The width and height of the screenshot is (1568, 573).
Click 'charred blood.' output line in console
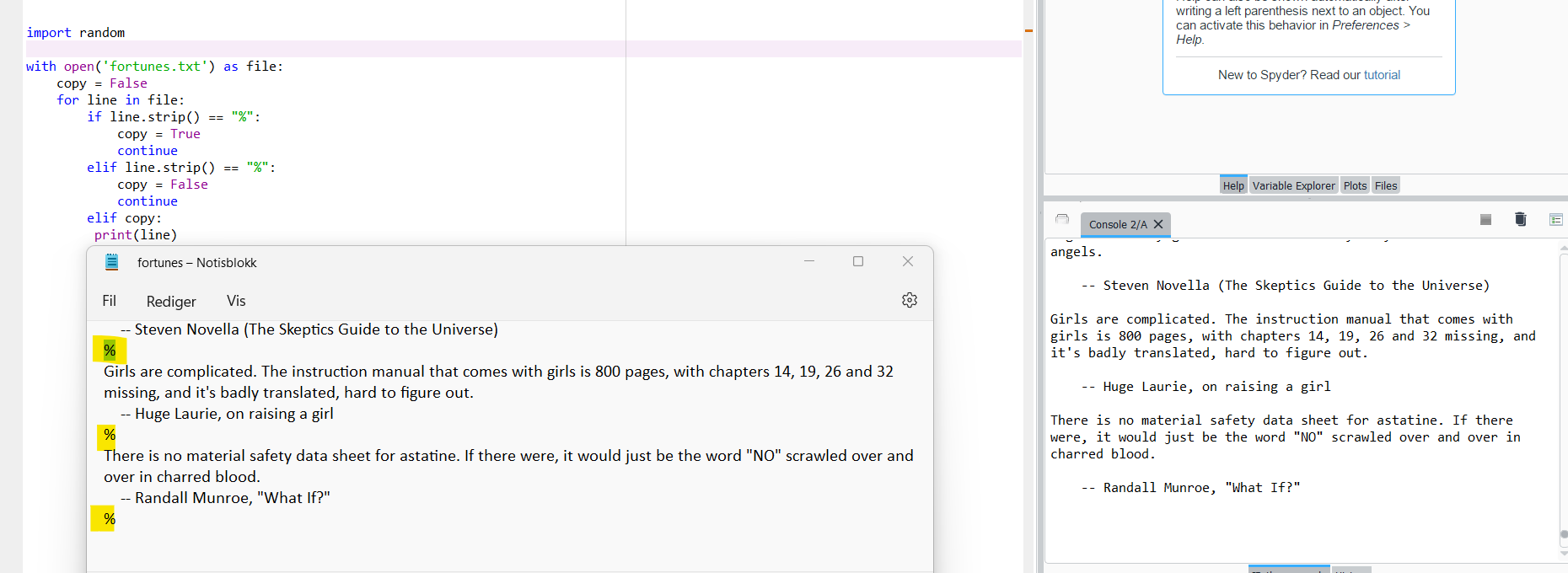coord(1103,454)
